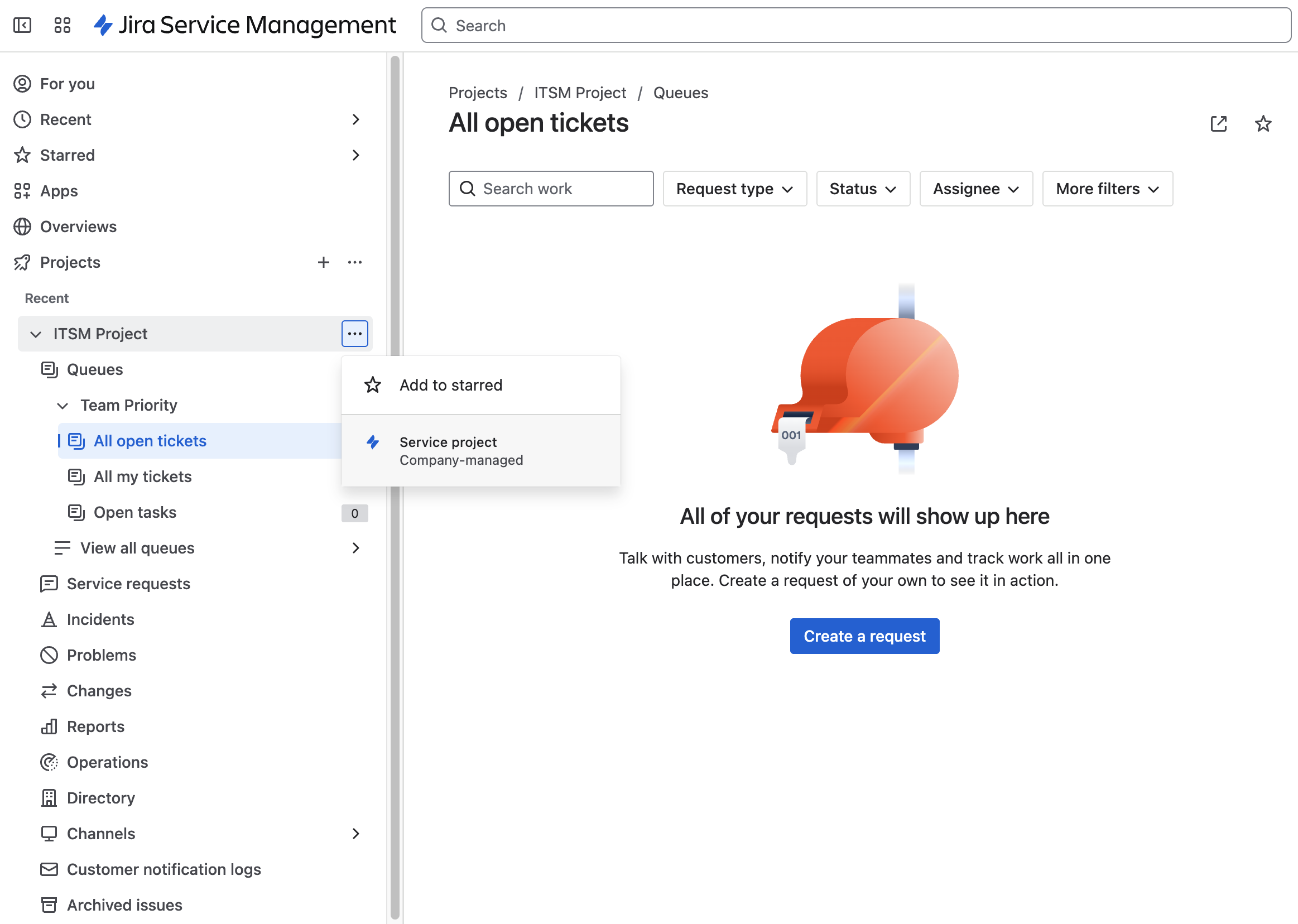
Task: Collapse the sidebar with the panel icon
Action: (22, 25)
